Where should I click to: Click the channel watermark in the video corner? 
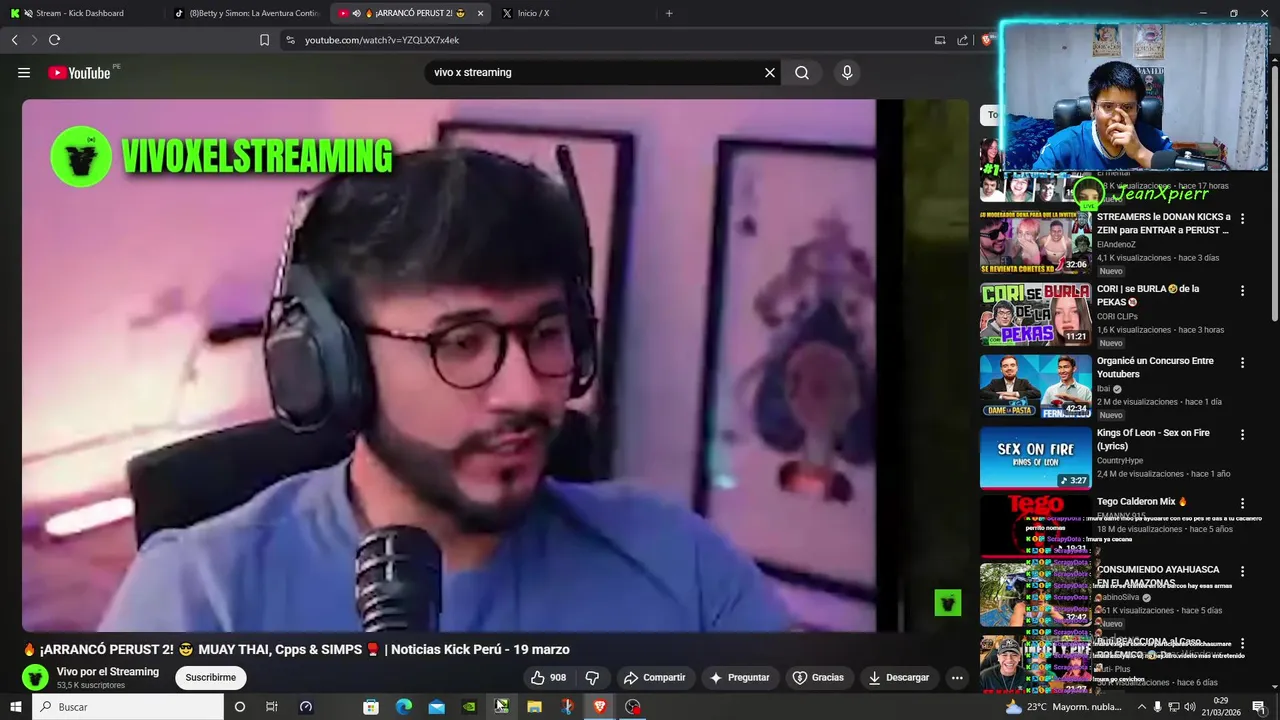[x=947, y=602]
